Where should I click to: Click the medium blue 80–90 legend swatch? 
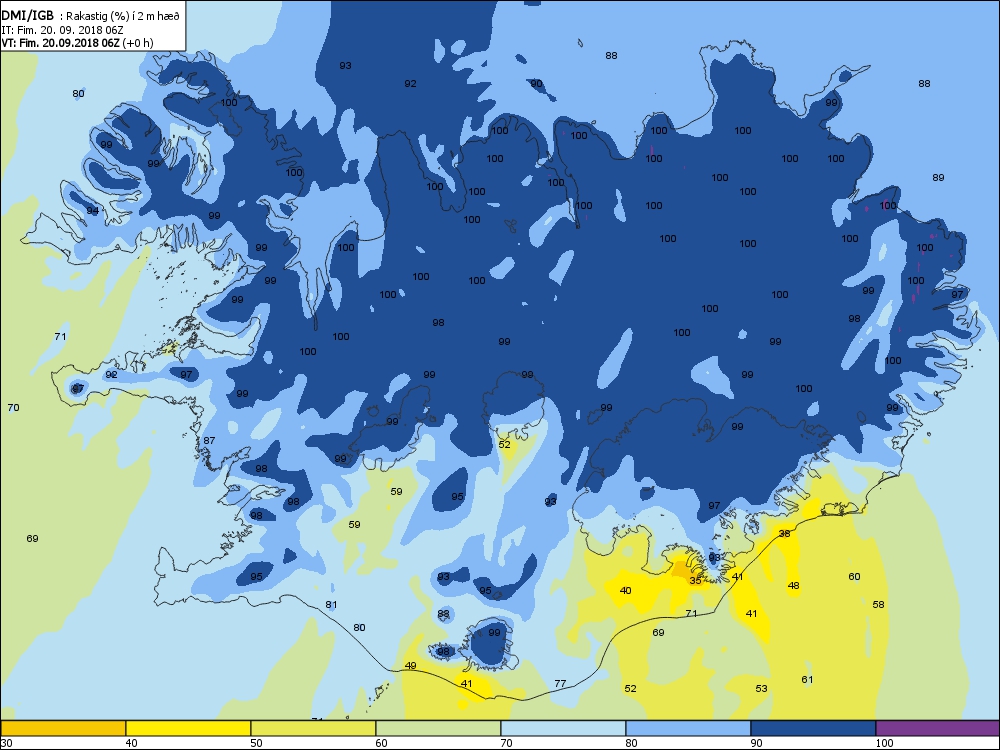click(688, 728)
